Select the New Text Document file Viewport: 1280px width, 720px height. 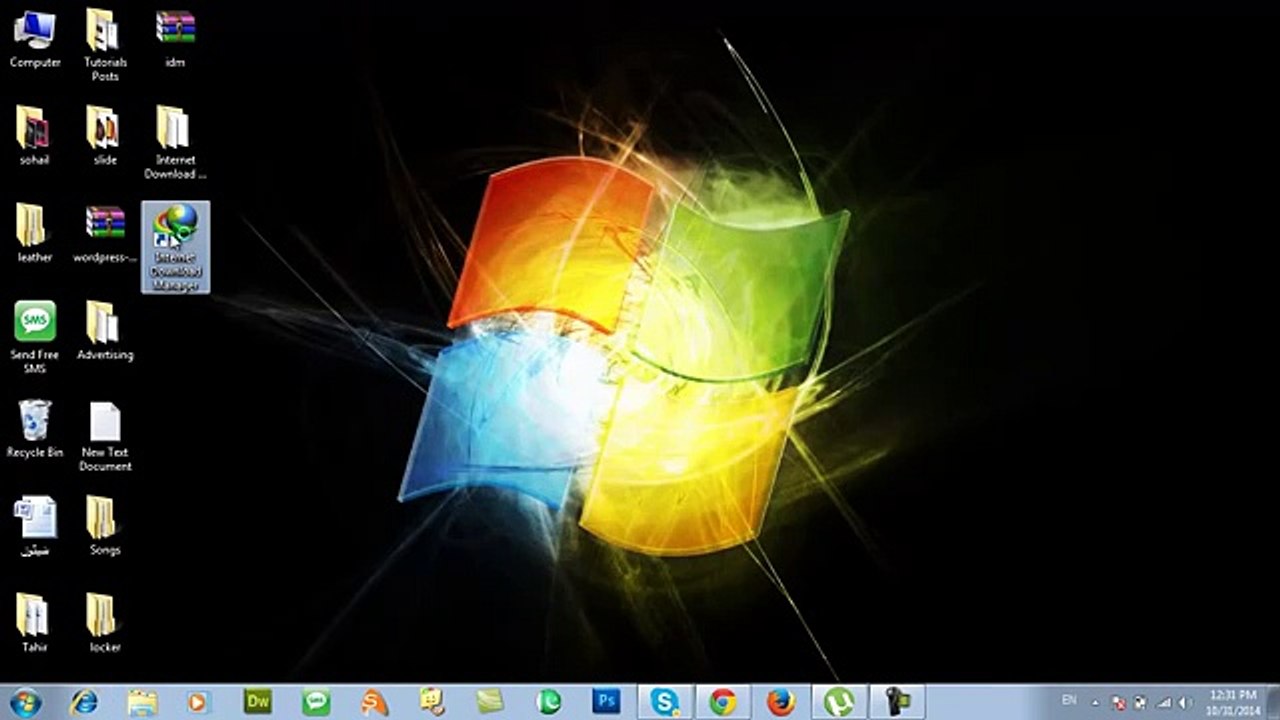coord(105,436)
